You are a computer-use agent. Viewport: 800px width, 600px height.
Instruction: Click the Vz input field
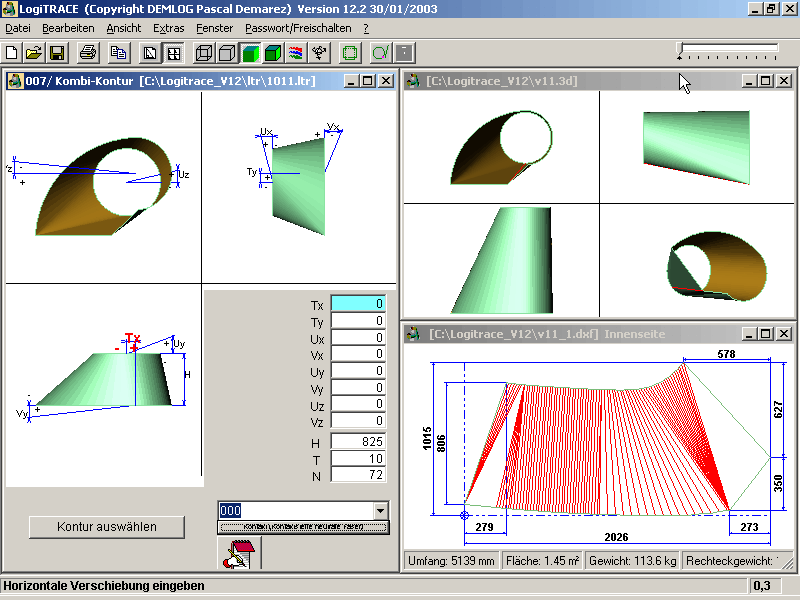click(x=358, y=421)
